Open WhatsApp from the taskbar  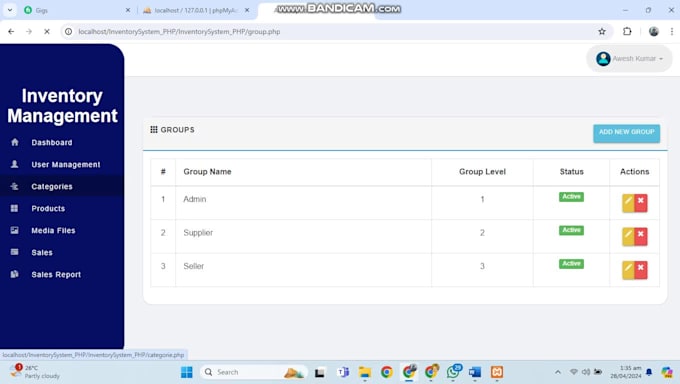453,372
